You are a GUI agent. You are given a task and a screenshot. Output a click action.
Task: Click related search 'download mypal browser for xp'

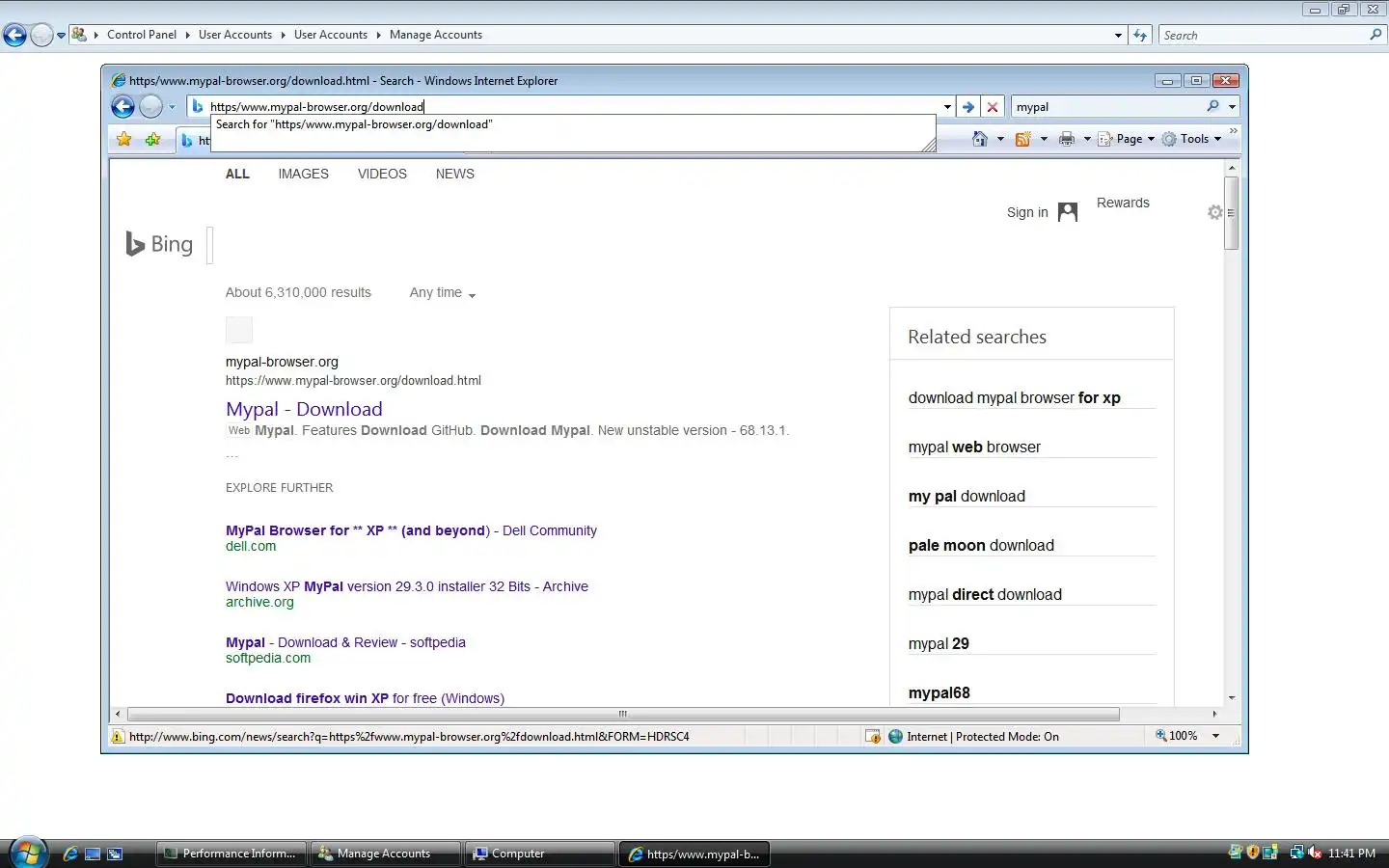[x=1014, y=397]
